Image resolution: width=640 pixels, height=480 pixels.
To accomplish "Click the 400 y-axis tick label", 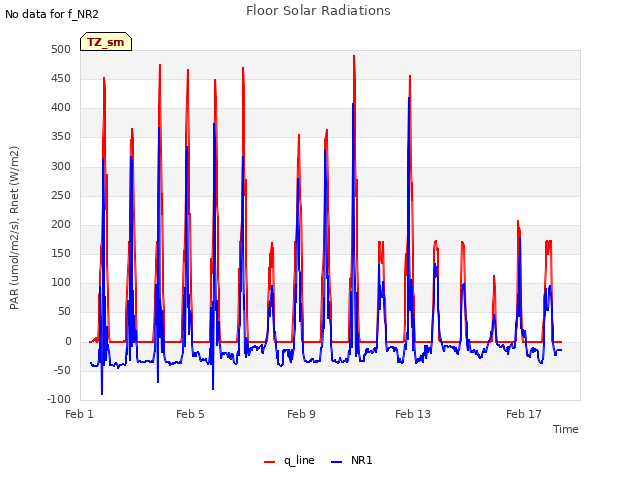I will pos(61,108).
